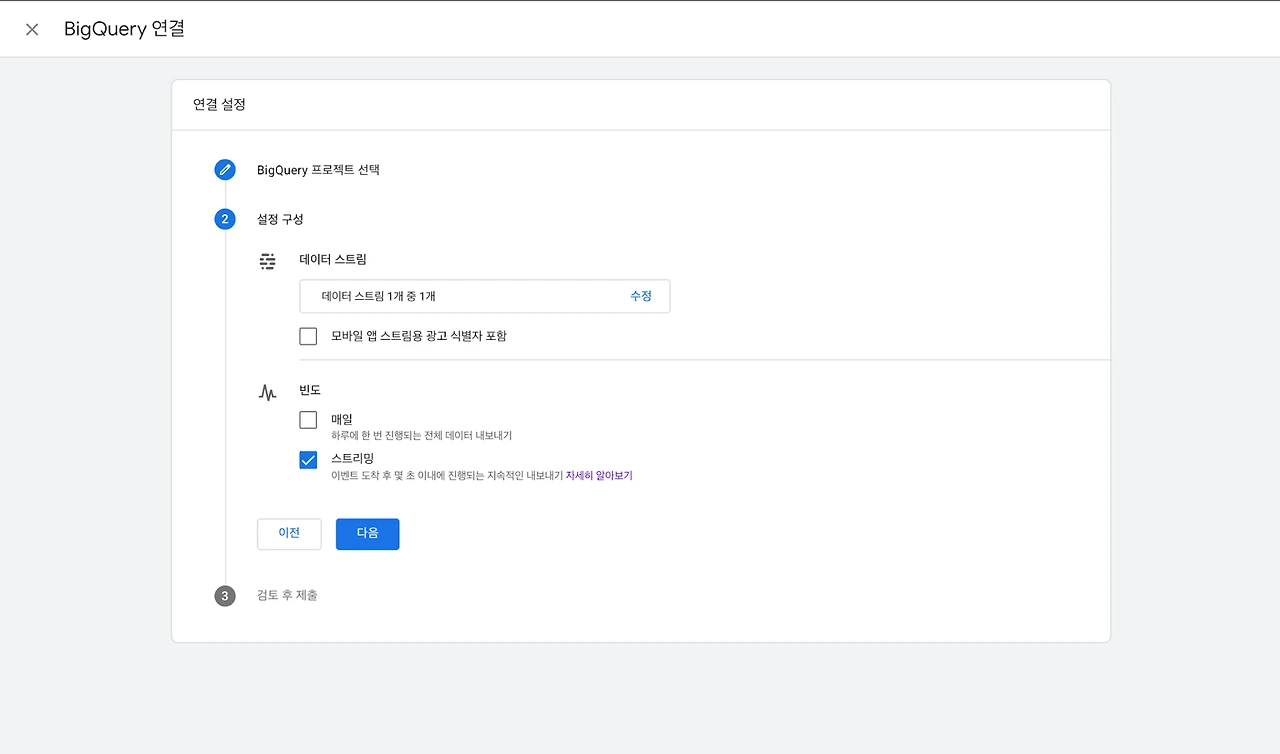The image size is (1280, 754).
Task: Expand the 검토 후 제출 step
Action: click(287, 596)
